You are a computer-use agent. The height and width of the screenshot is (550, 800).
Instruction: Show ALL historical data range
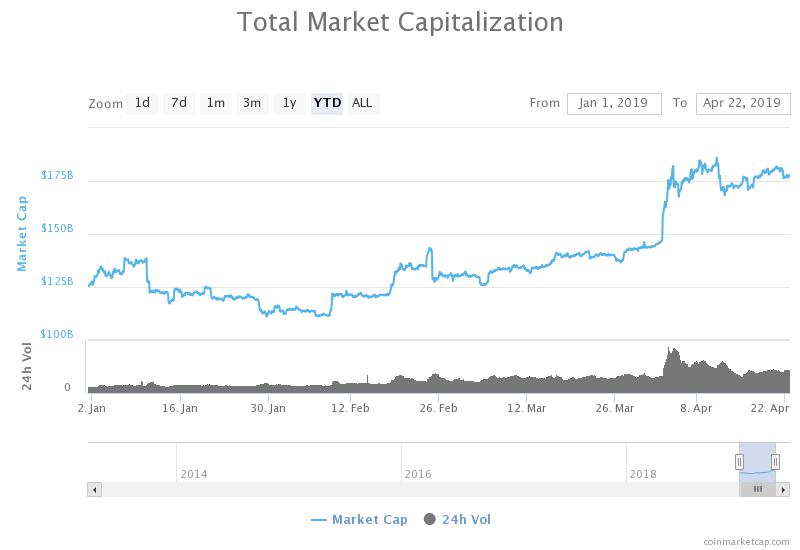(x=362, y=103)
